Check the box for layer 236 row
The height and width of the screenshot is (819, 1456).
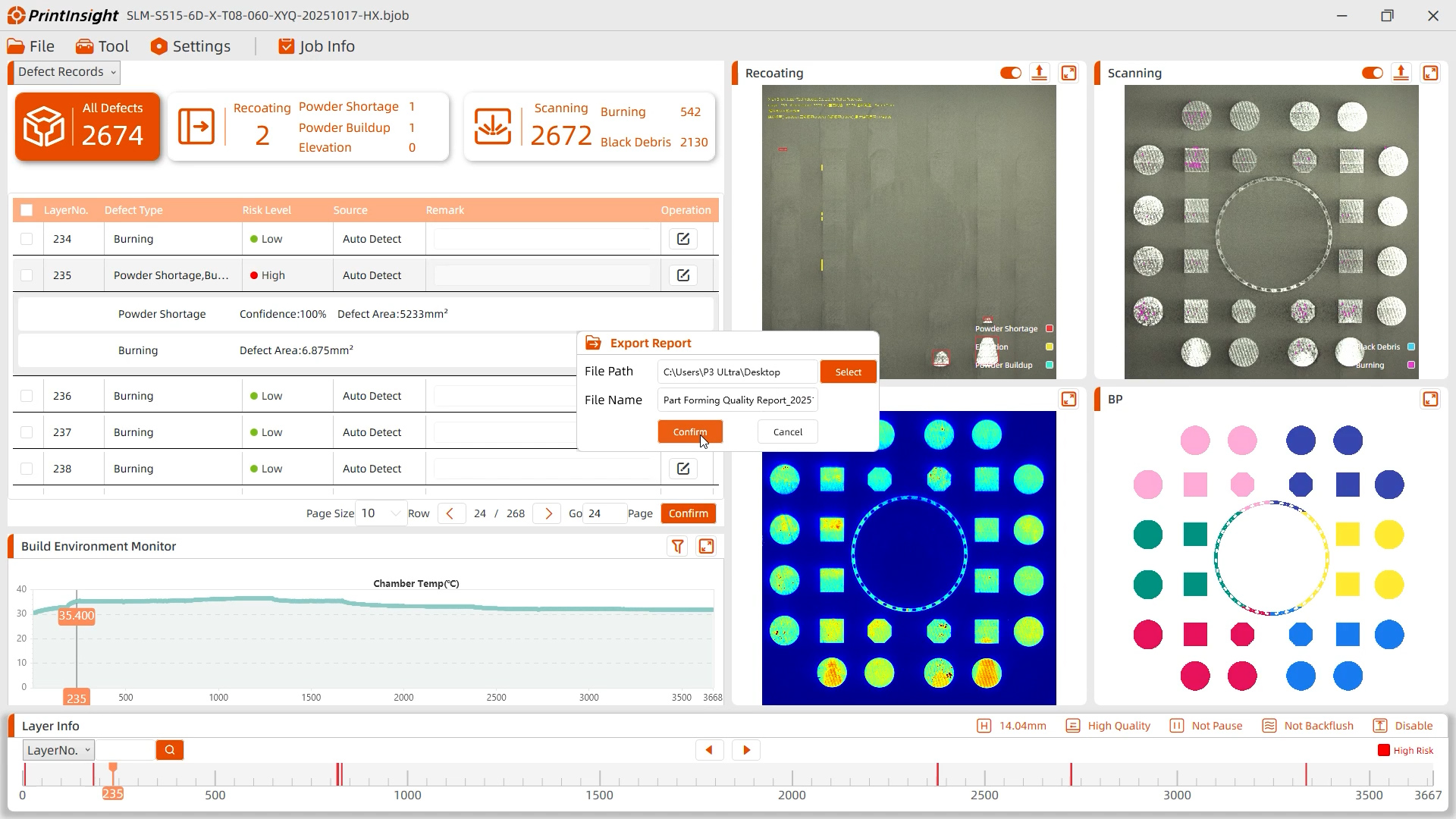point(27,396)
